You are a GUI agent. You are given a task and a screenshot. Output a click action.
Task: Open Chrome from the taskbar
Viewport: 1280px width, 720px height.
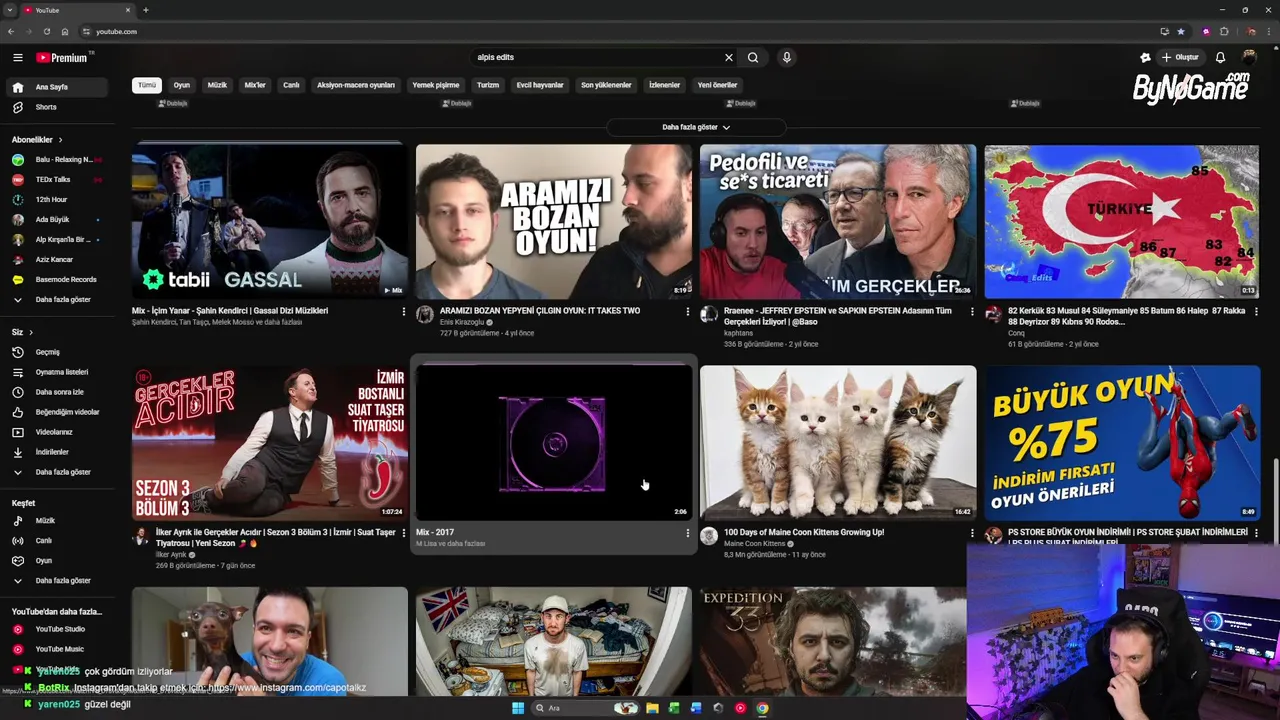(762, 708)
